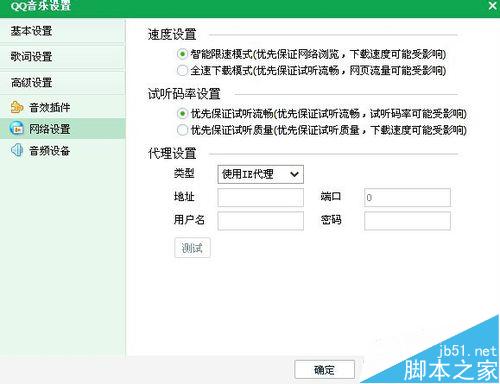Click the 用户名 input field
This screenshot has height=384, width=500.
261,221
